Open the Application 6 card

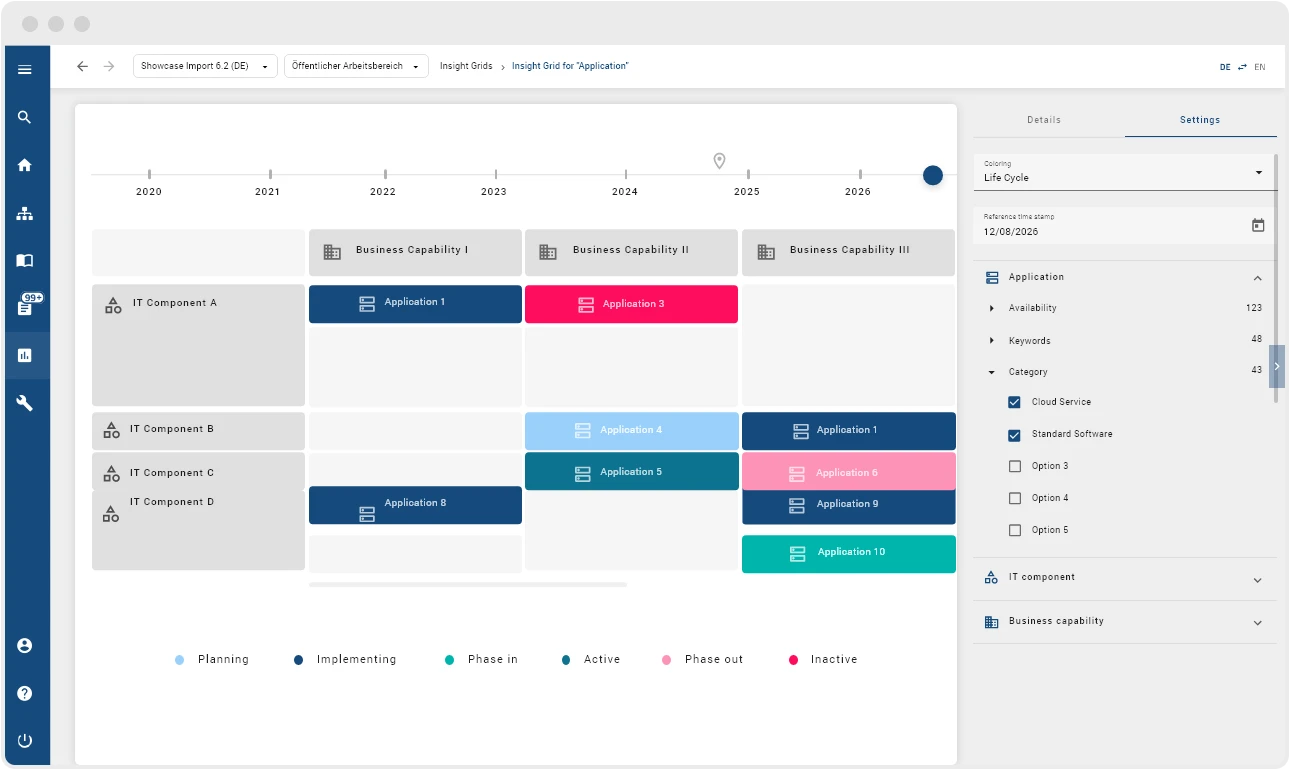click(849, 472)
